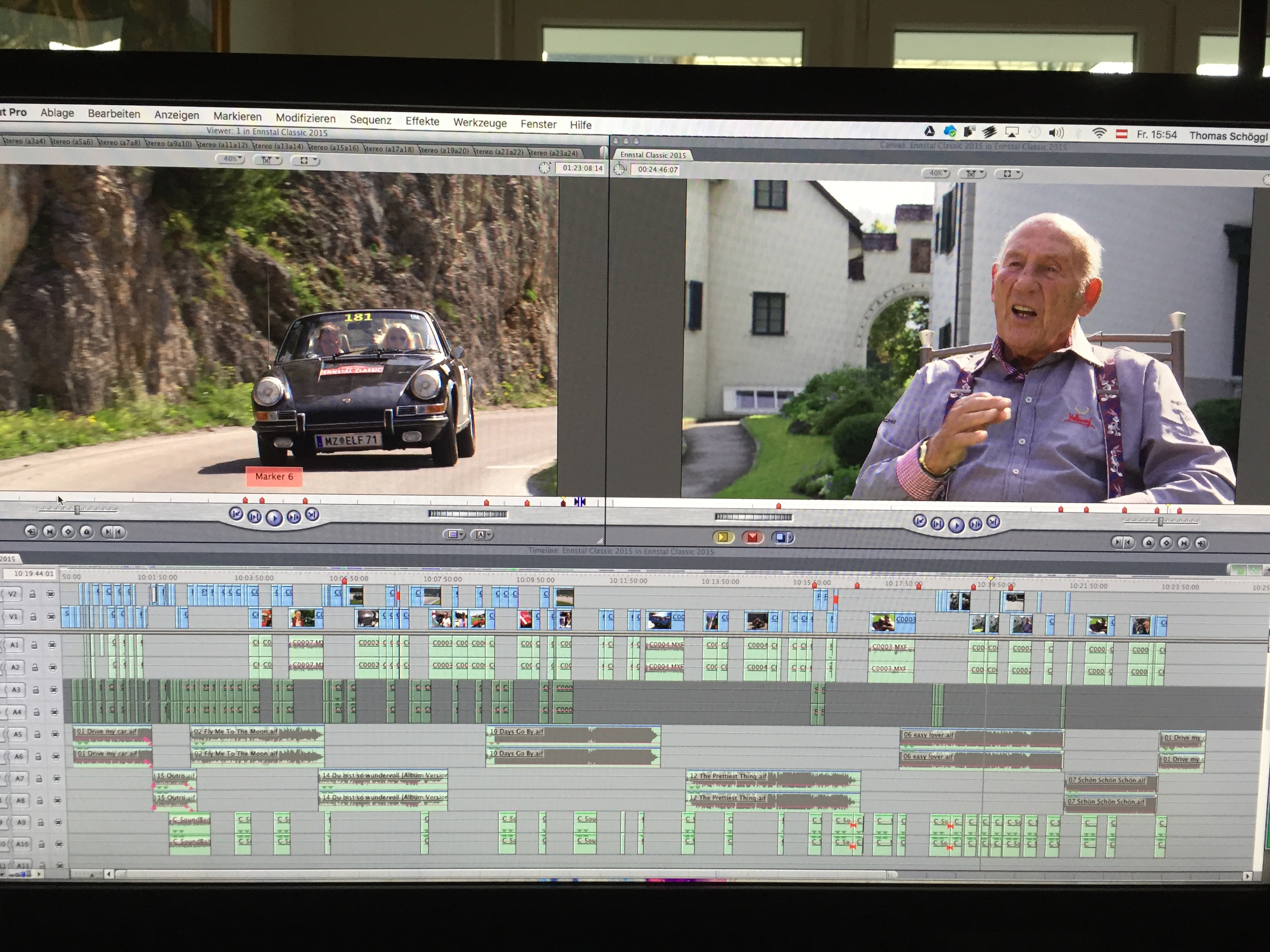The width and height of the screenshot is (1270, 952).
Task: Open the Effekte menu
Action: (x=422, y=121)
